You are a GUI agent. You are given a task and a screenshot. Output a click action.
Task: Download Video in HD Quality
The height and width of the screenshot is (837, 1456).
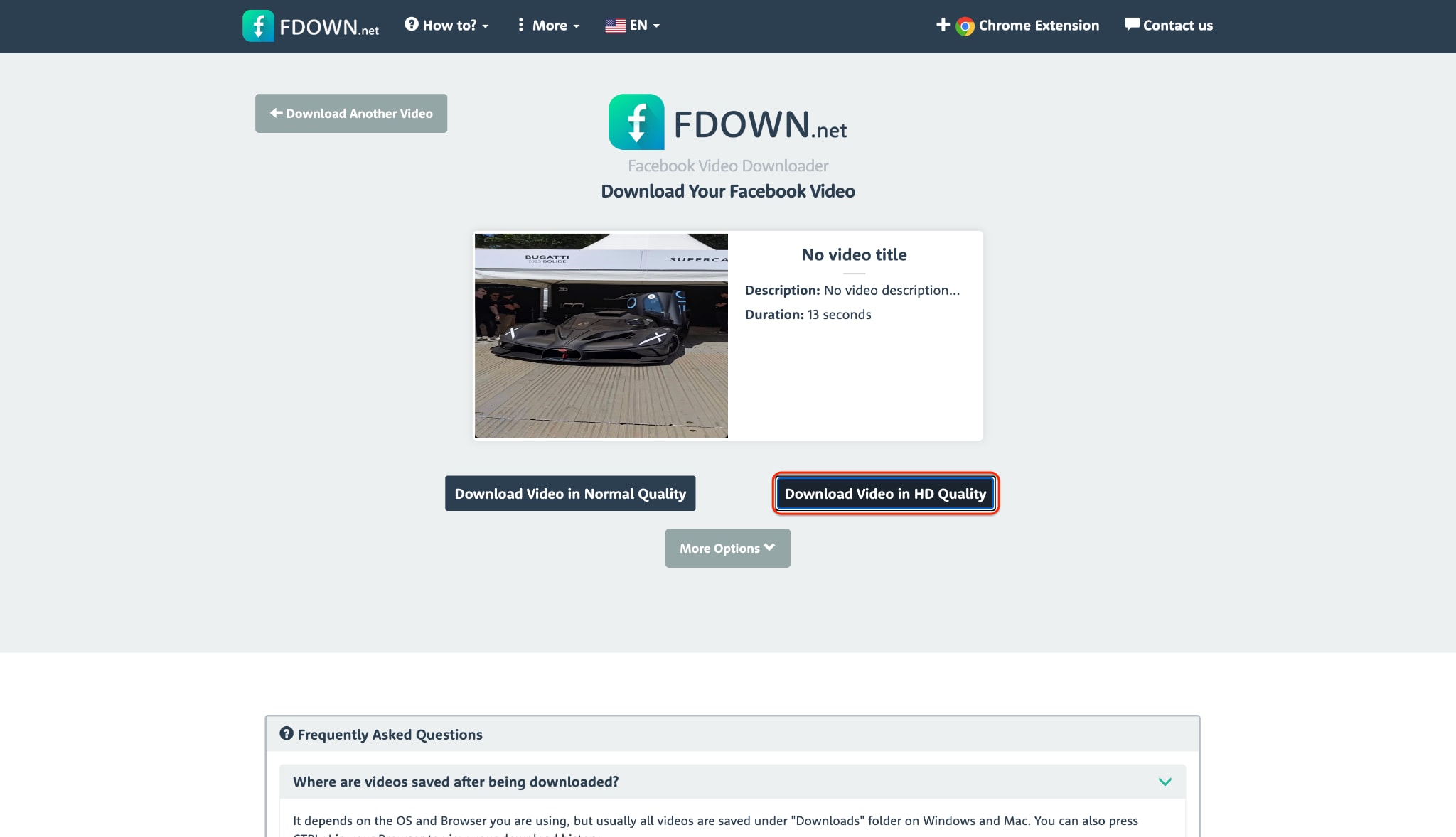click(x=885, y=493)
